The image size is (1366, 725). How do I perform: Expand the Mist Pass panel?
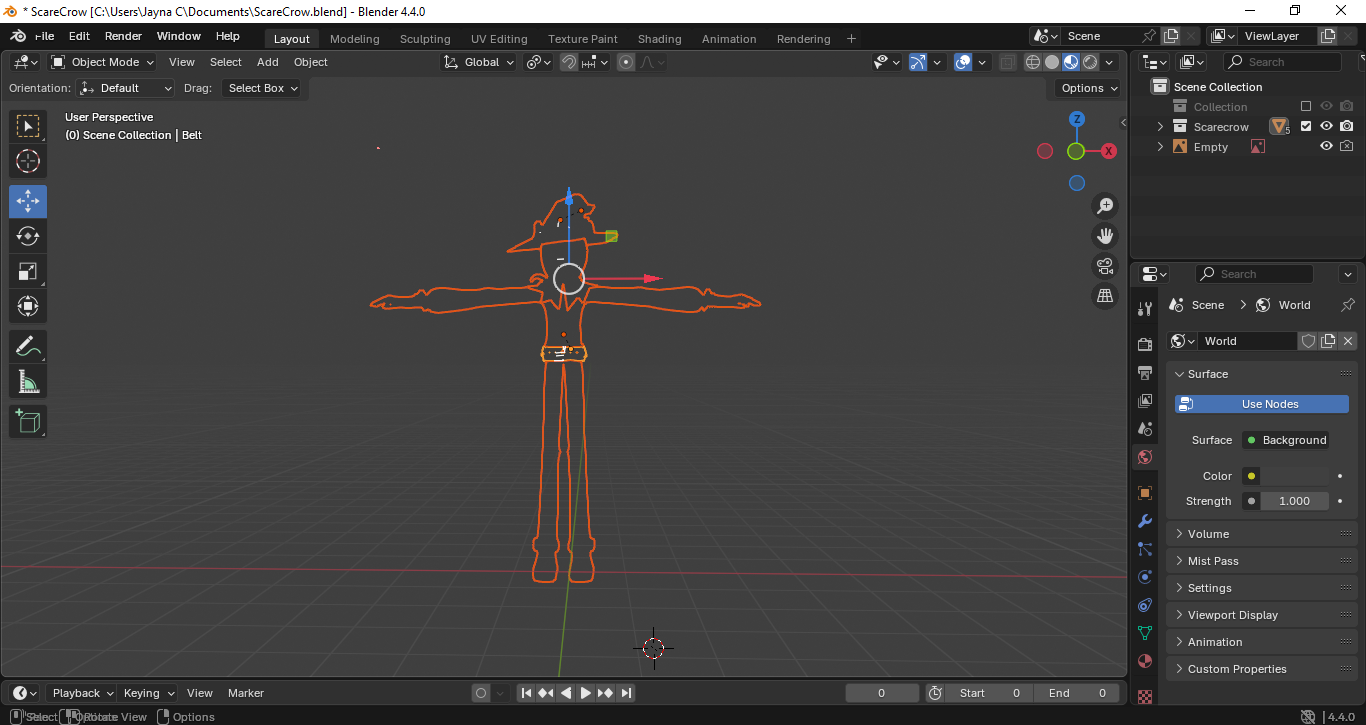pyautogui.click(x=1262, y=561)
